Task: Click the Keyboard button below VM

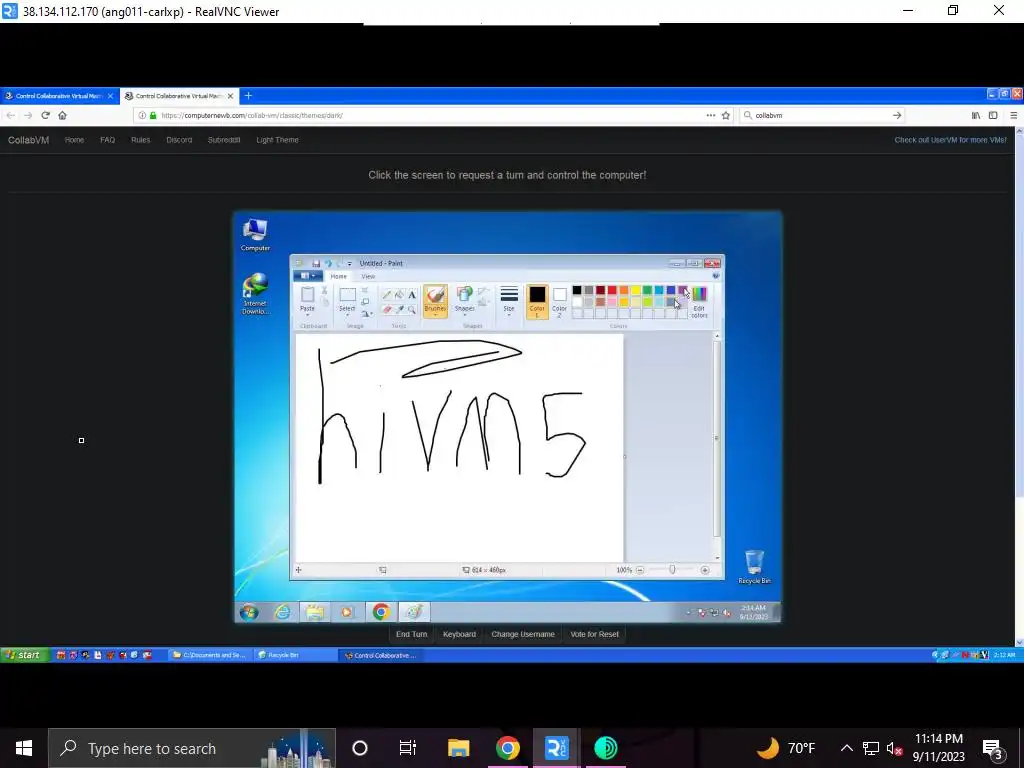Action: point(459,634)
